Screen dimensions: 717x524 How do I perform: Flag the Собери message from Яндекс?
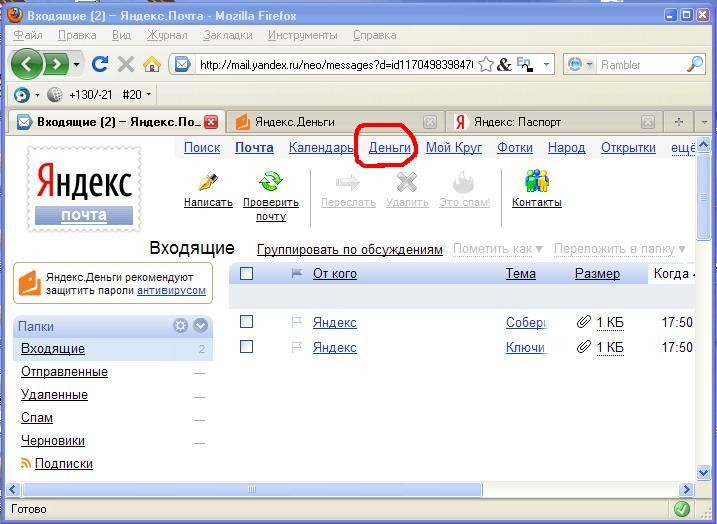click(x=297, y=322)
